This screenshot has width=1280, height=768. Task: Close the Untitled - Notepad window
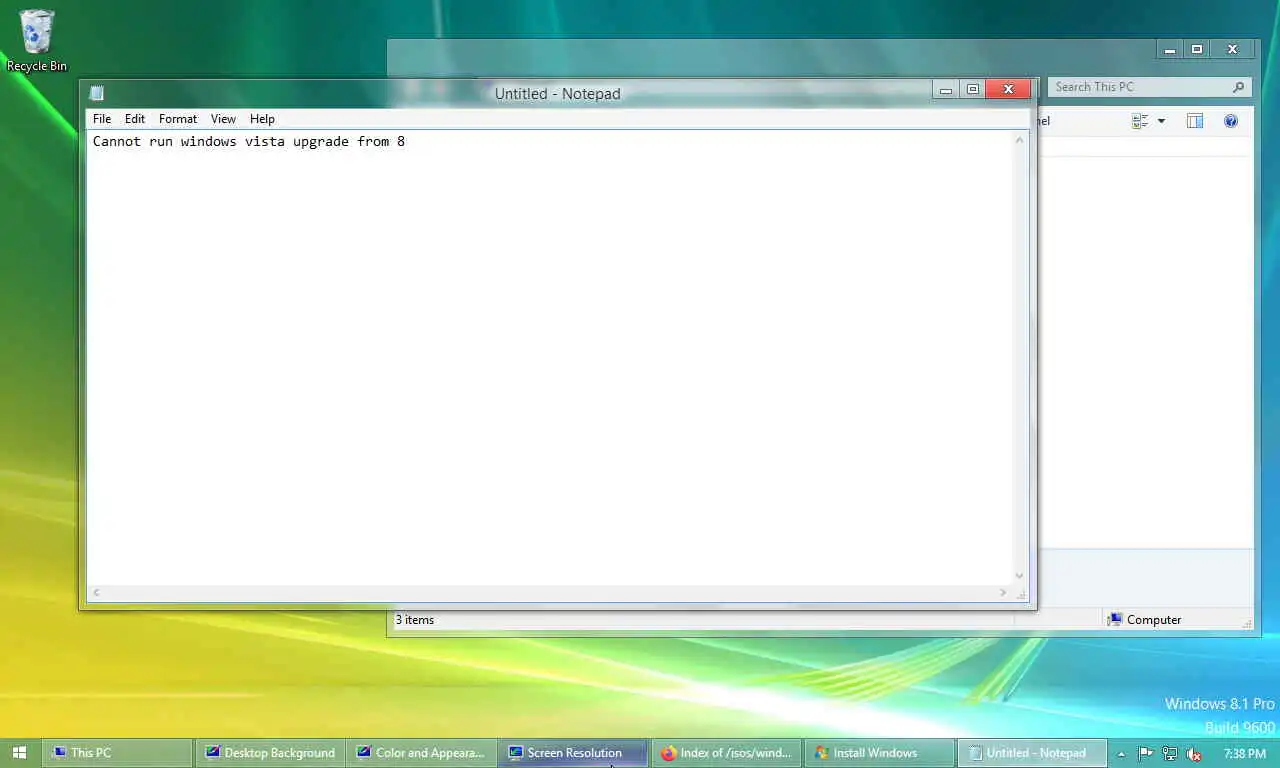(x=1008, y=90)
